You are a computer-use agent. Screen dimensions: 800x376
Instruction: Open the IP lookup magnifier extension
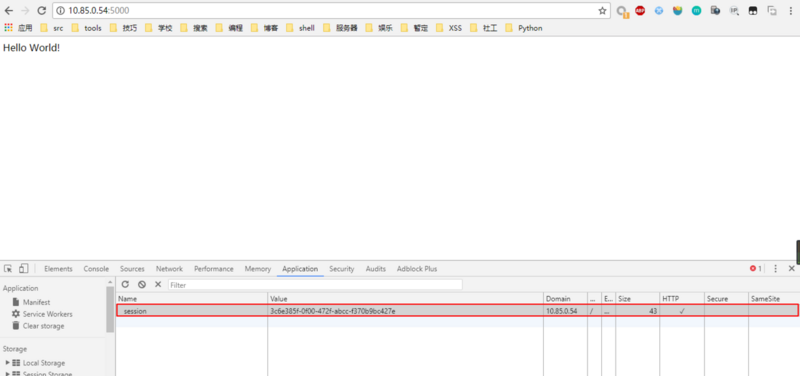tap(734, 11)
